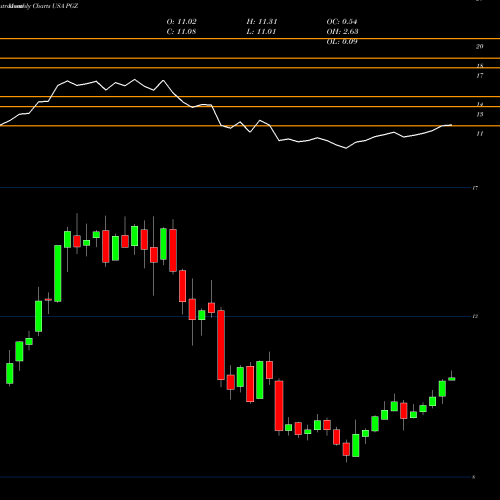
Task: Select the open value 'O: 11.02'
Action: [181, 22]
